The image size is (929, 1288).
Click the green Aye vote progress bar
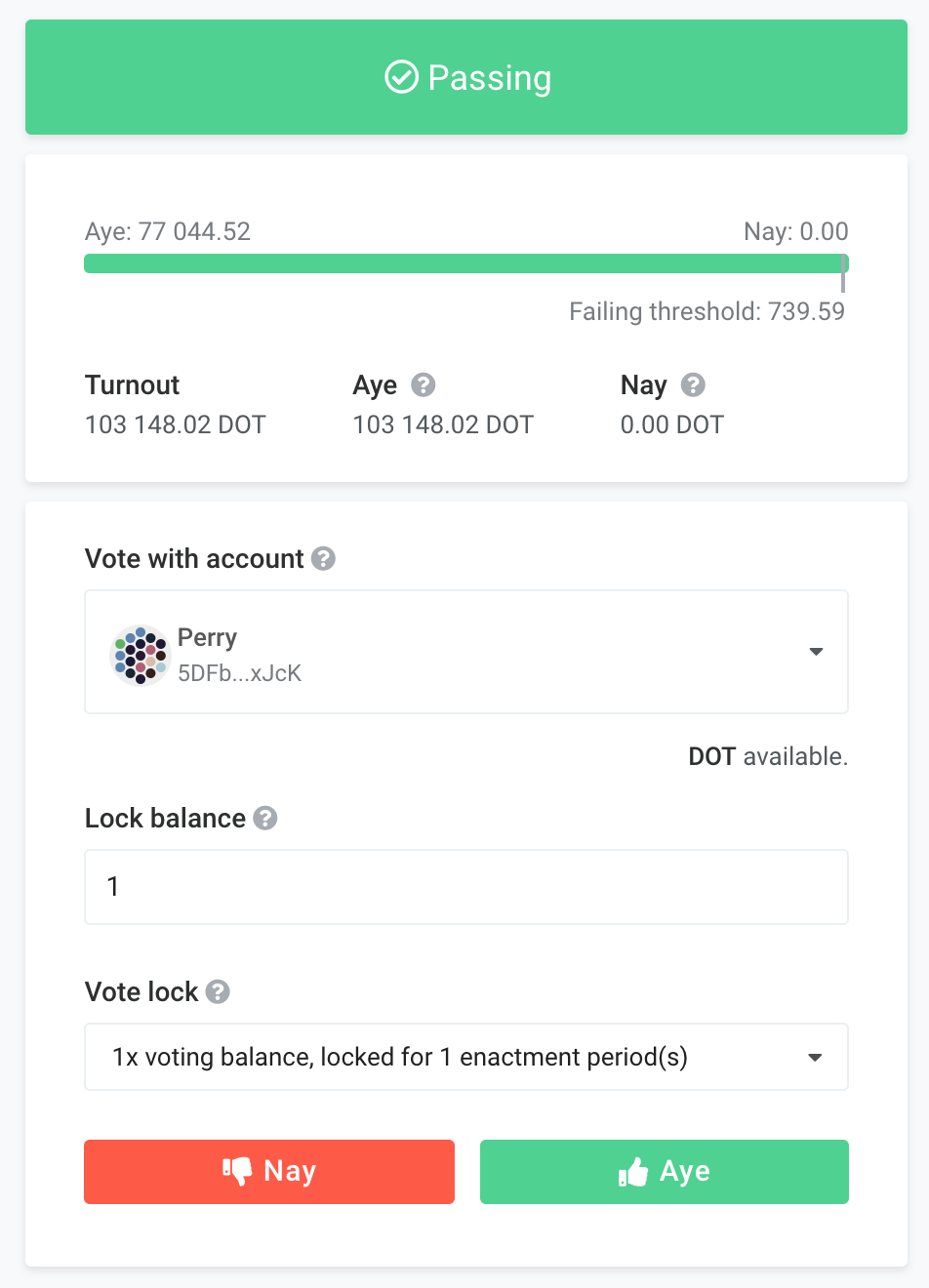click(466, 263)
